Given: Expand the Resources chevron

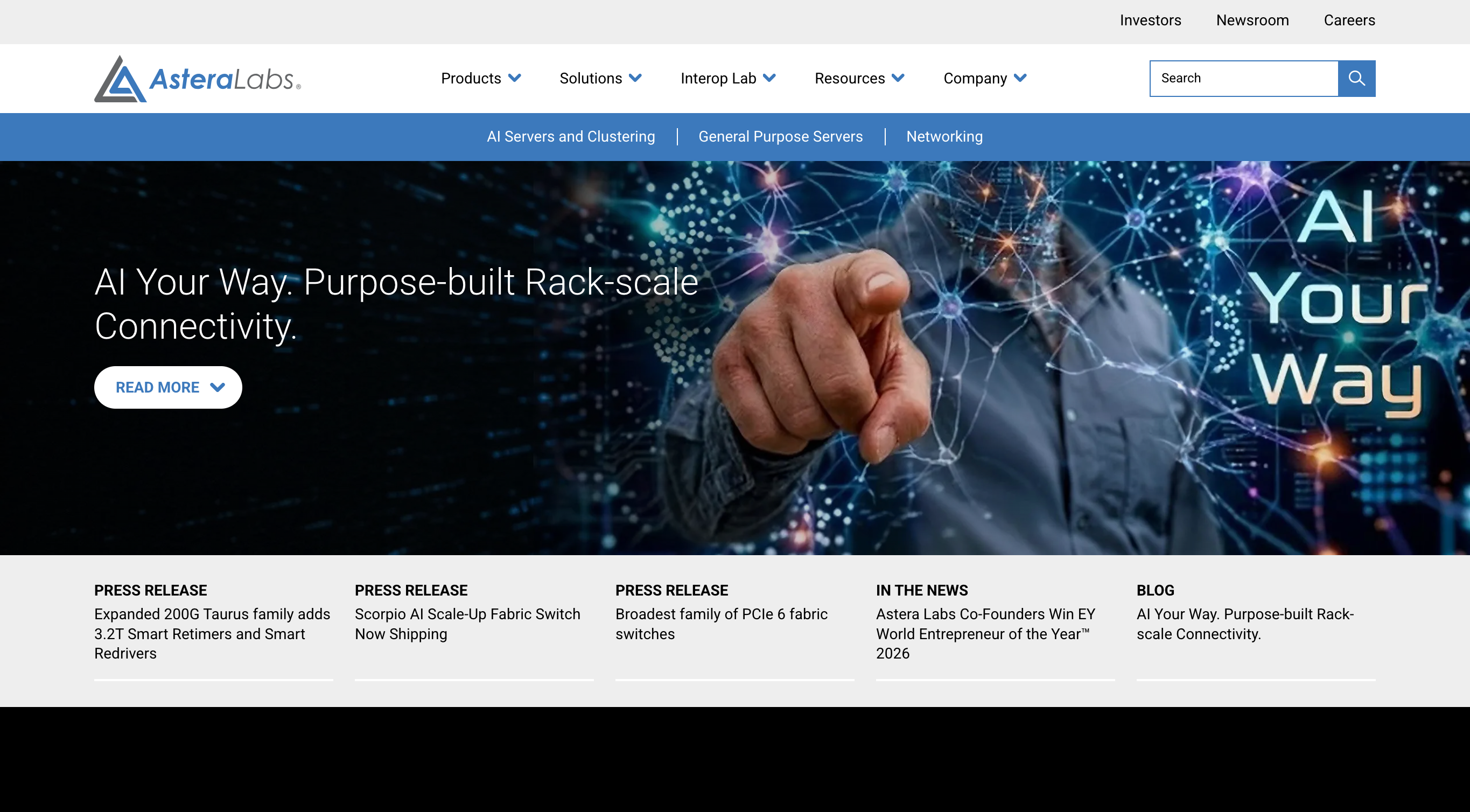Looking at the screenshot, I should click(x=898, y=78).
